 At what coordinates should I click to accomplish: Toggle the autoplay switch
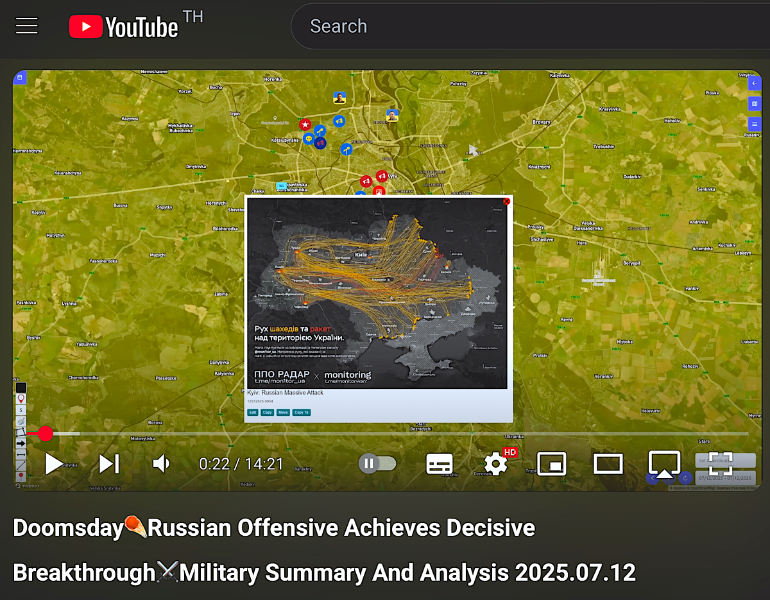point(377,464)
